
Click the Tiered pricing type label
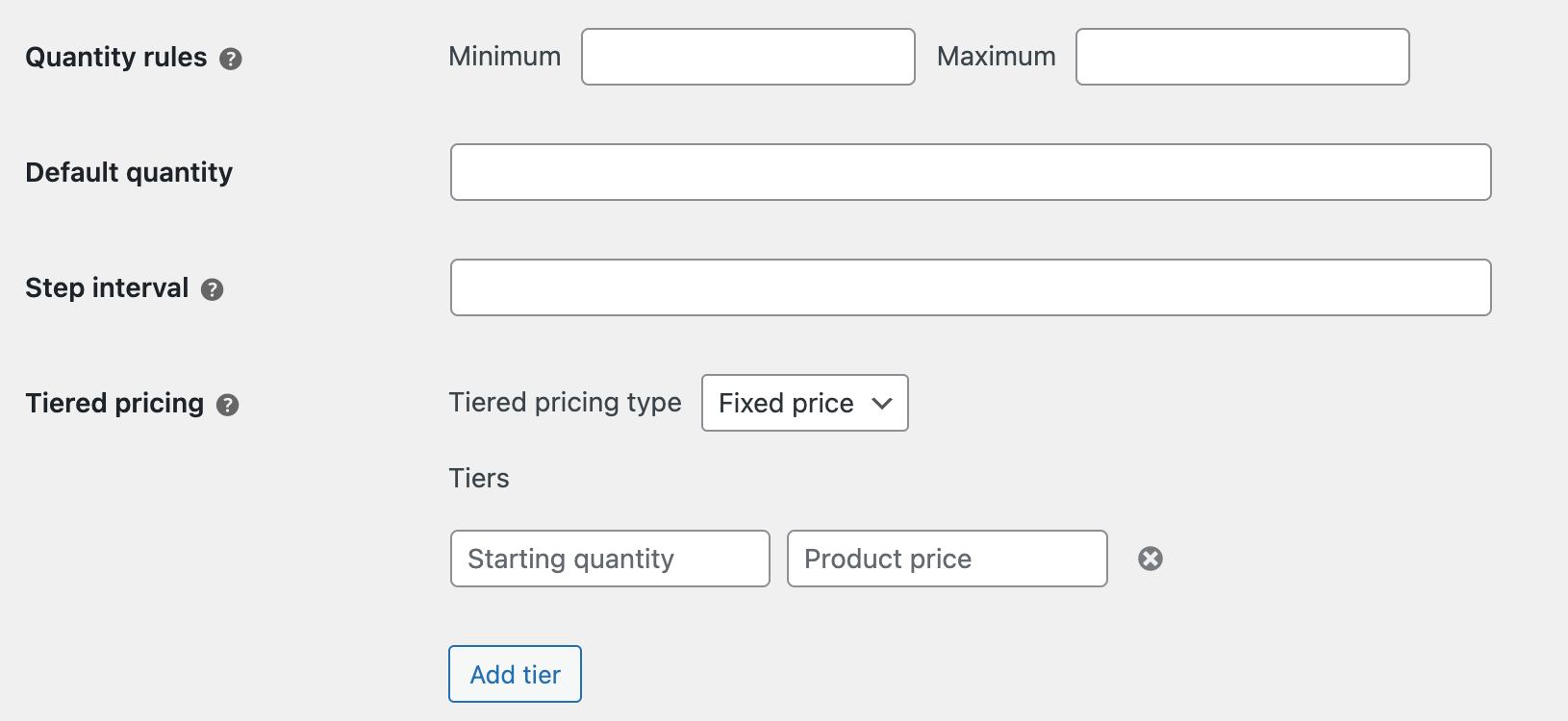[x=566, y=403]
